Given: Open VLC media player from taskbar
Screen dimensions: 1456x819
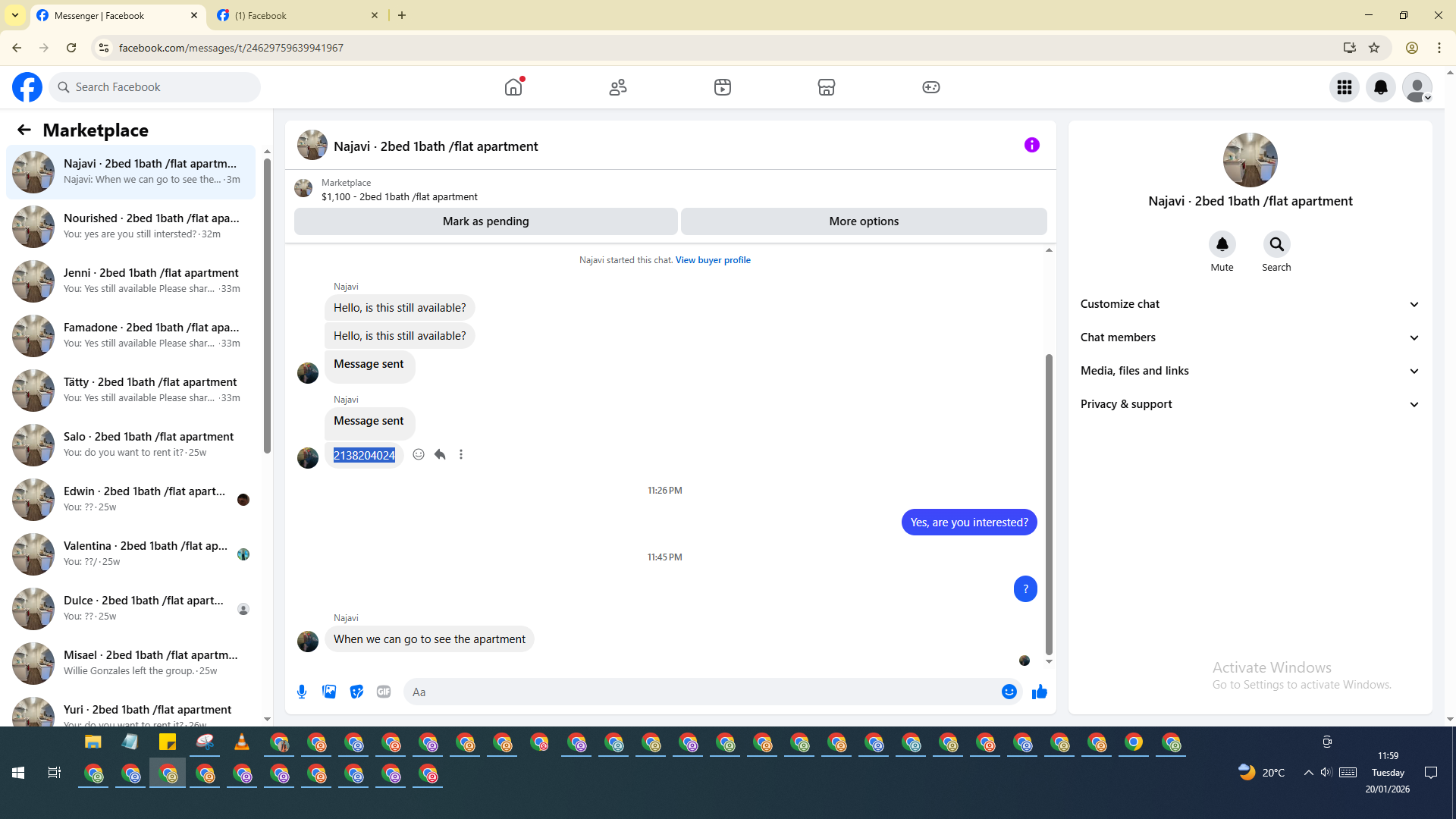Looking at the screenshot, I should click(x=241, y=742).
